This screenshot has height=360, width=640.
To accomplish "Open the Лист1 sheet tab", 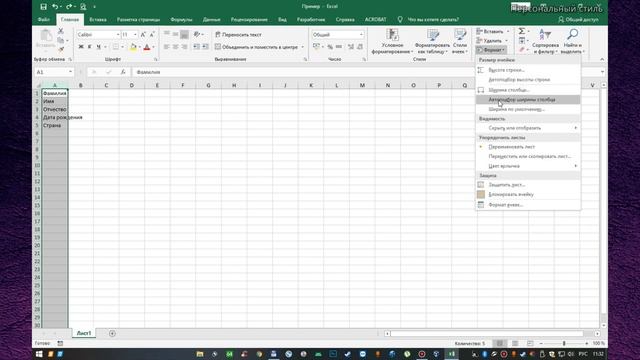I will [x=84, y=333].
